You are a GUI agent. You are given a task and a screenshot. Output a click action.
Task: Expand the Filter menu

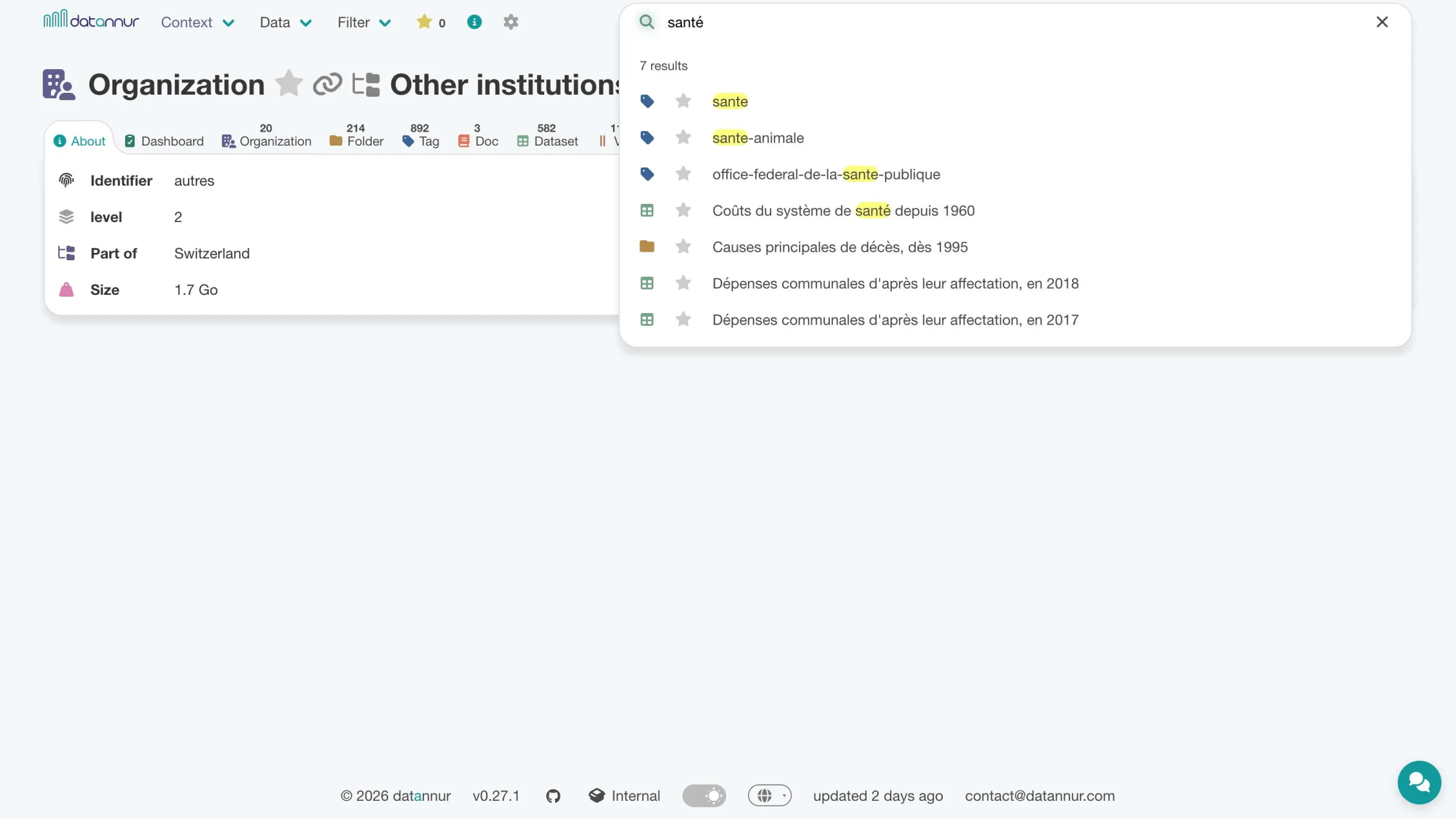point(364,22)
